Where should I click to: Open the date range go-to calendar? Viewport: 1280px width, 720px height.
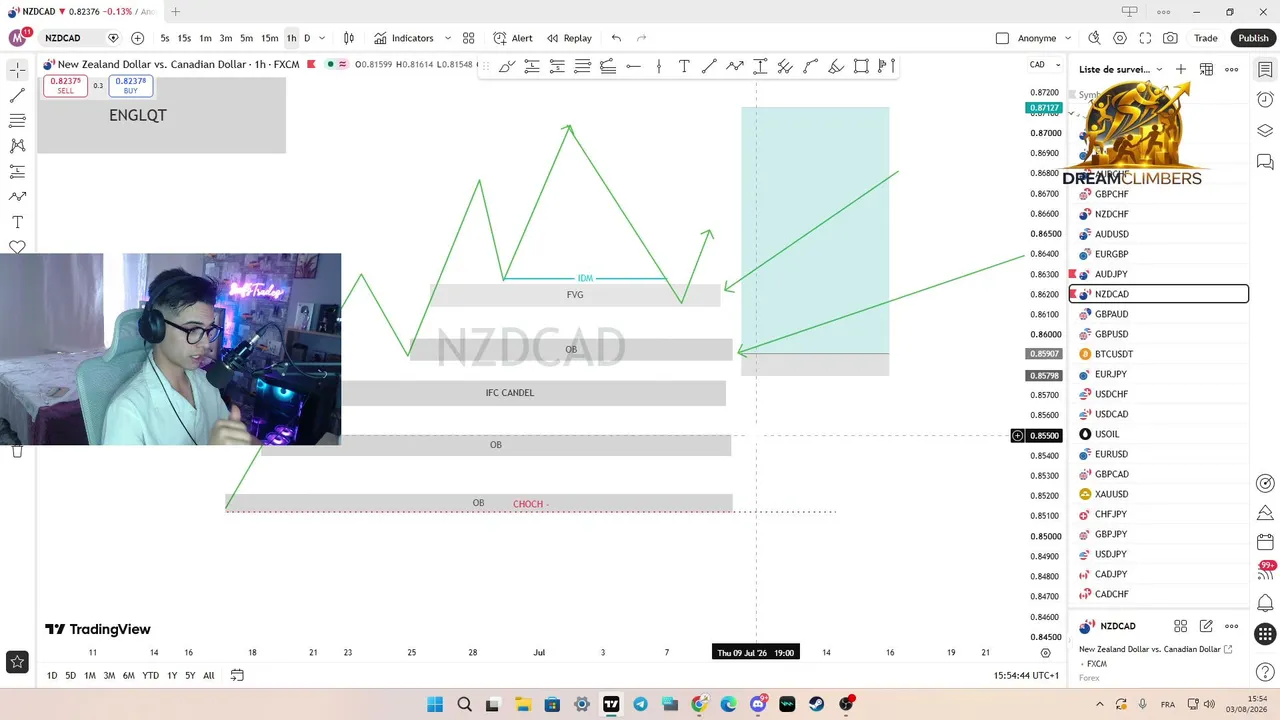click(x=237, y=675)
